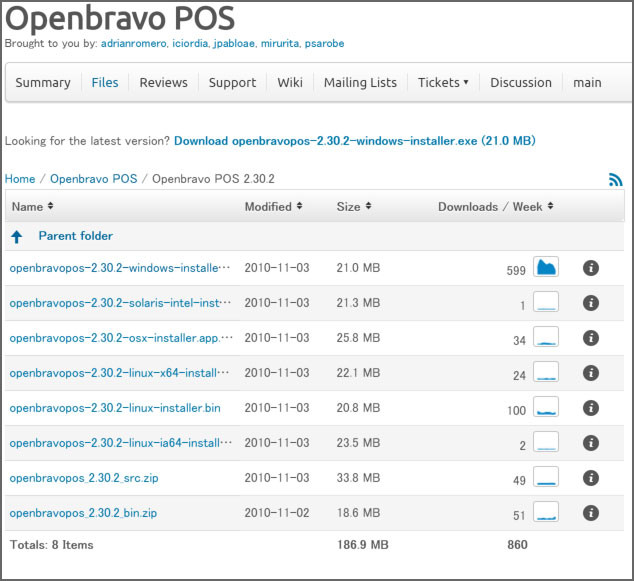Sort by Downloads / Week column
634x581 pixels.
pos(496,207)
